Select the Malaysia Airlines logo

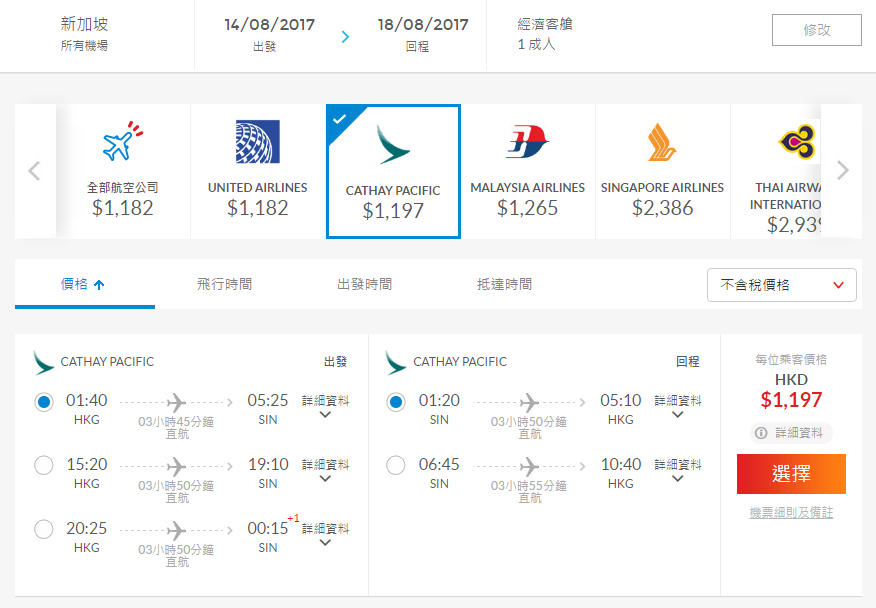(527, 141)
